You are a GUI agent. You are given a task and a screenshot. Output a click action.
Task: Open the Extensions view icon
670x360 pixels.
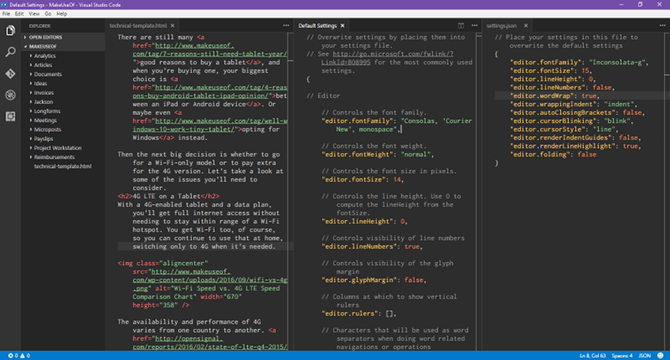click(x=10, y=116)
